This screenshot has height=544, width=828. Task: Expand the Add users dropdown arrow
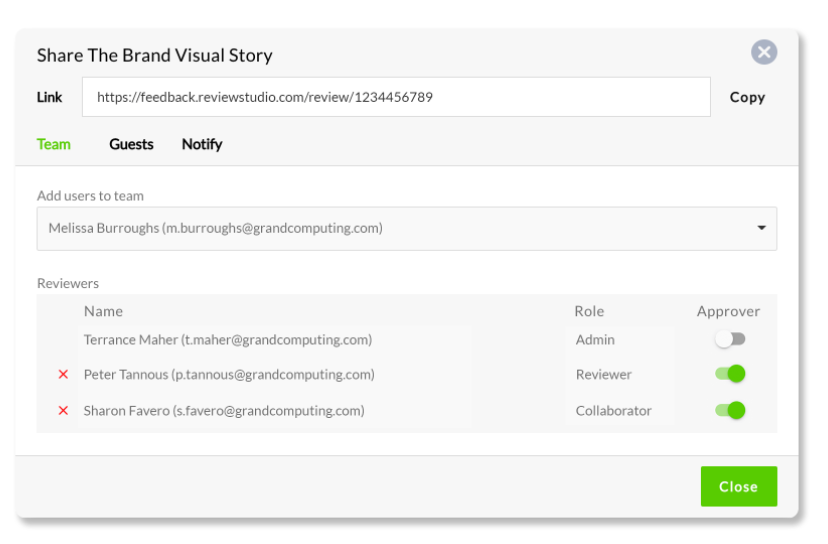point(761,228)
